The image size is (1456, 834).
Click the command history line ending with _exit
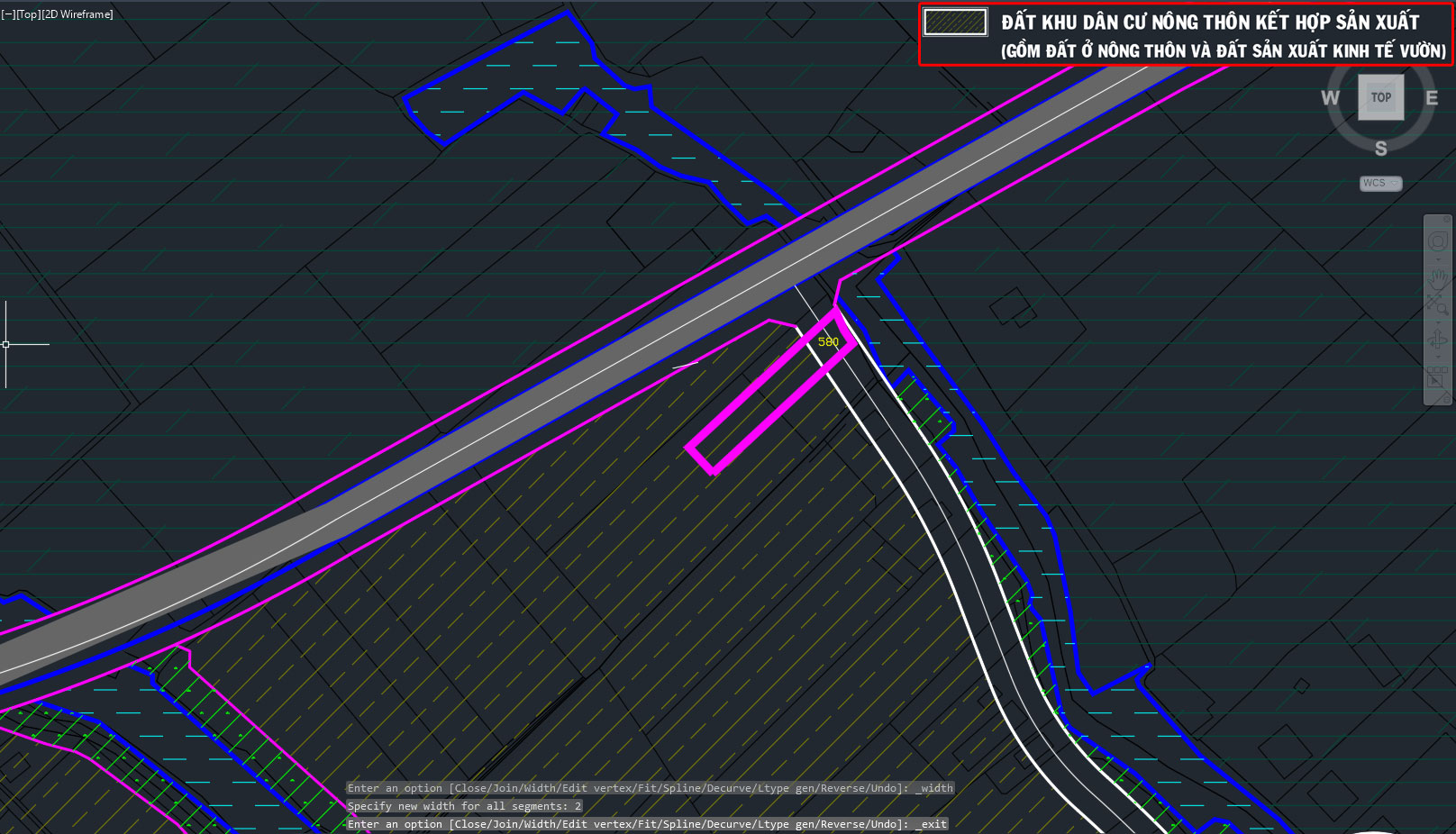pos(647,824)
